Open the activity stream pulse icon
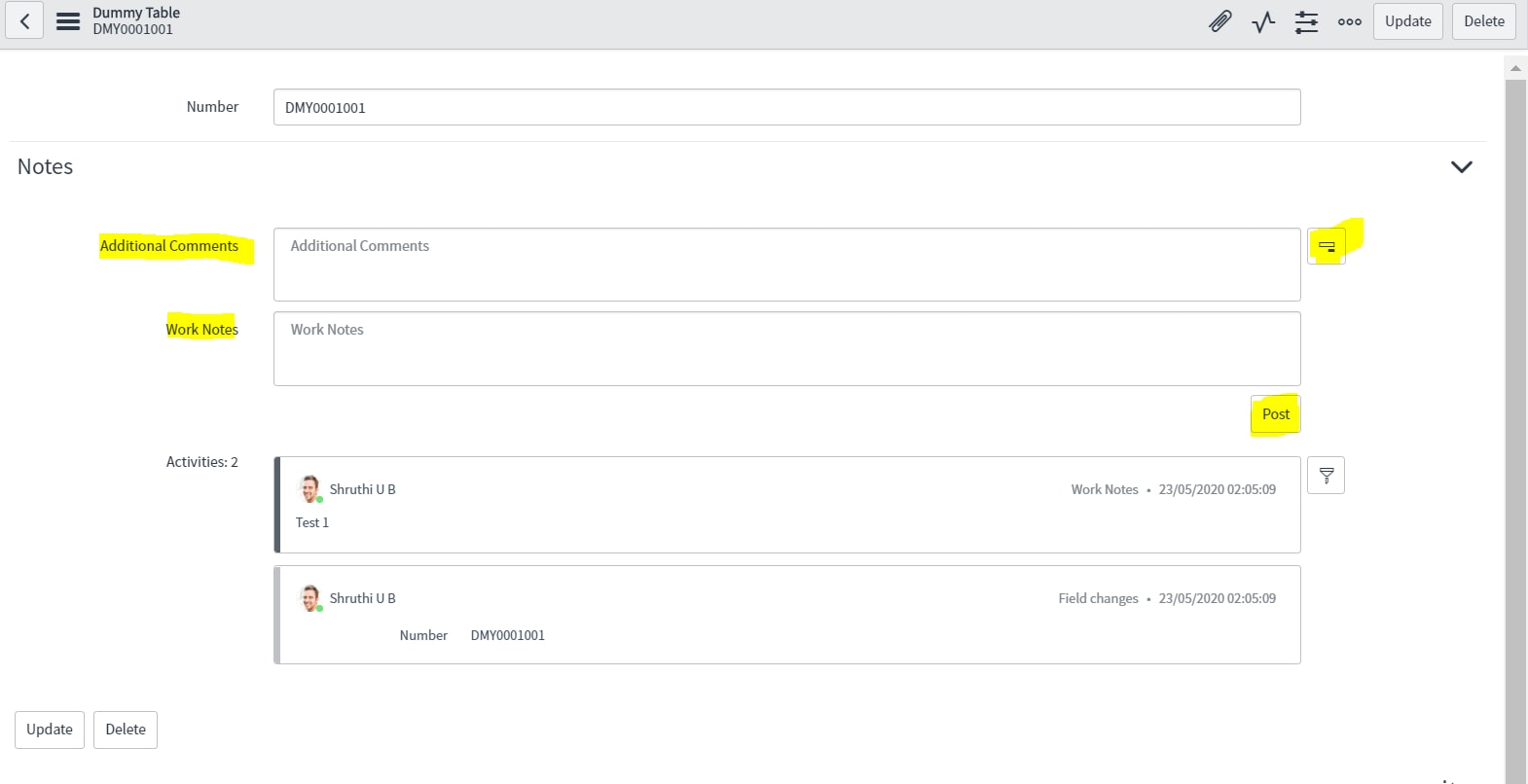Image resolution: width=1528 pixels, height=784 pixels. point(1263,21)
